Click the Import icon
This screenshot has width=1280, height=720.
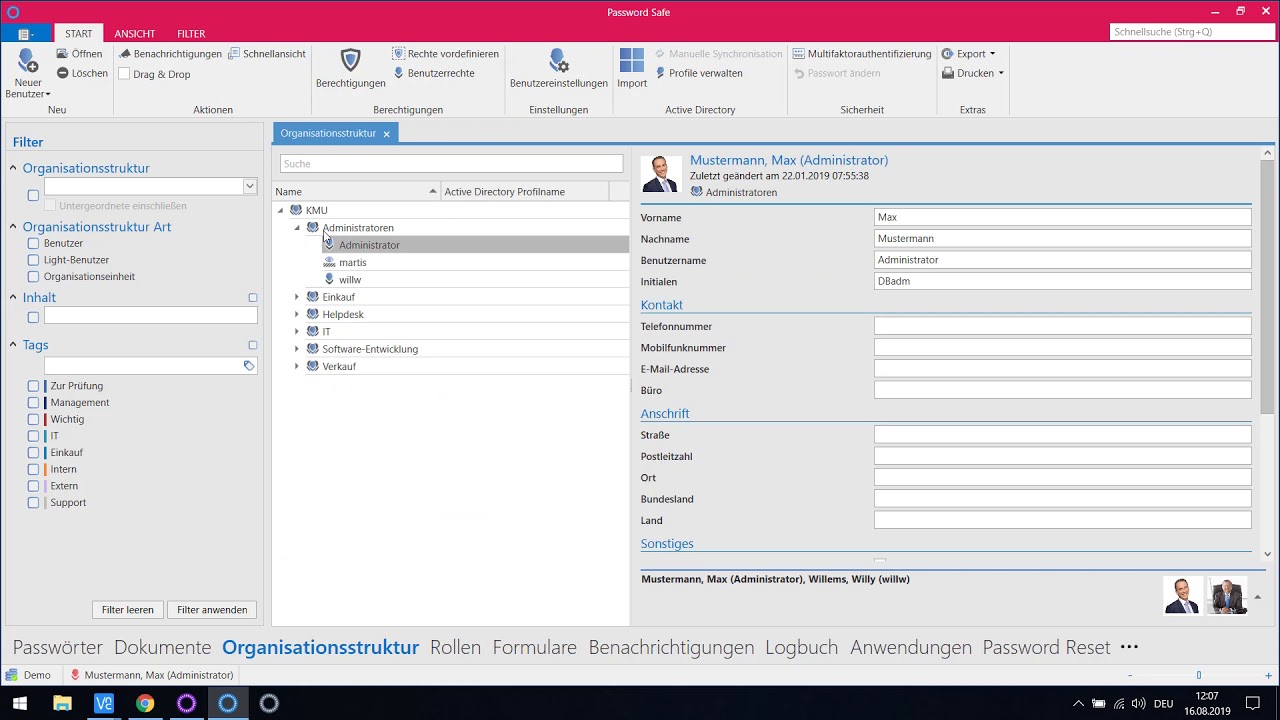coord(632,60)
